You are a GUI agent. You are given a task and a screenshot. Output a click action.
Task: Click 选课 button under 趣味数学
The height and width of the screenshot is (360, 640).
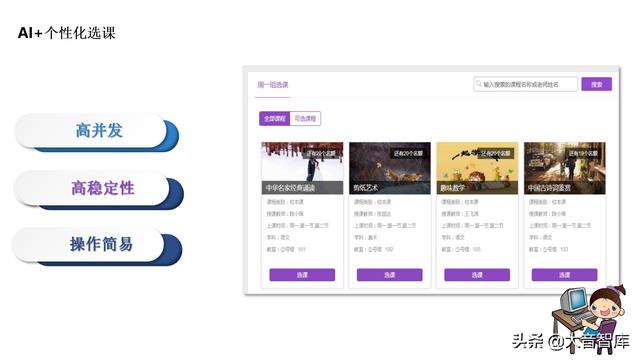(x=477, y=275)
